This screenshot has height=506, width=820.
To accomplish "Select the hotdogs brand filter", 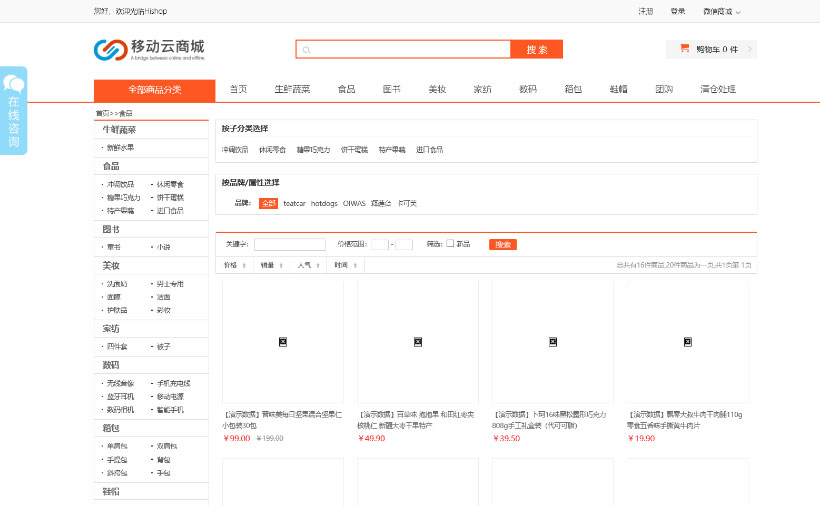I will point(324,203).
